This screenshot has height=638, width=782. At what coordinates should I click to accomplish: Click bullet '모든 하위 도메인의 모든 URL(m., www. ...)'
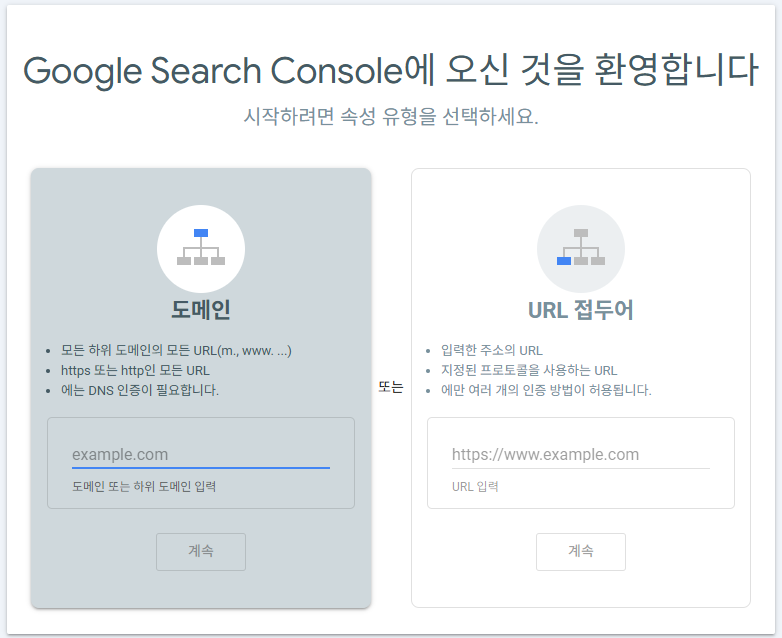point(176,351)
